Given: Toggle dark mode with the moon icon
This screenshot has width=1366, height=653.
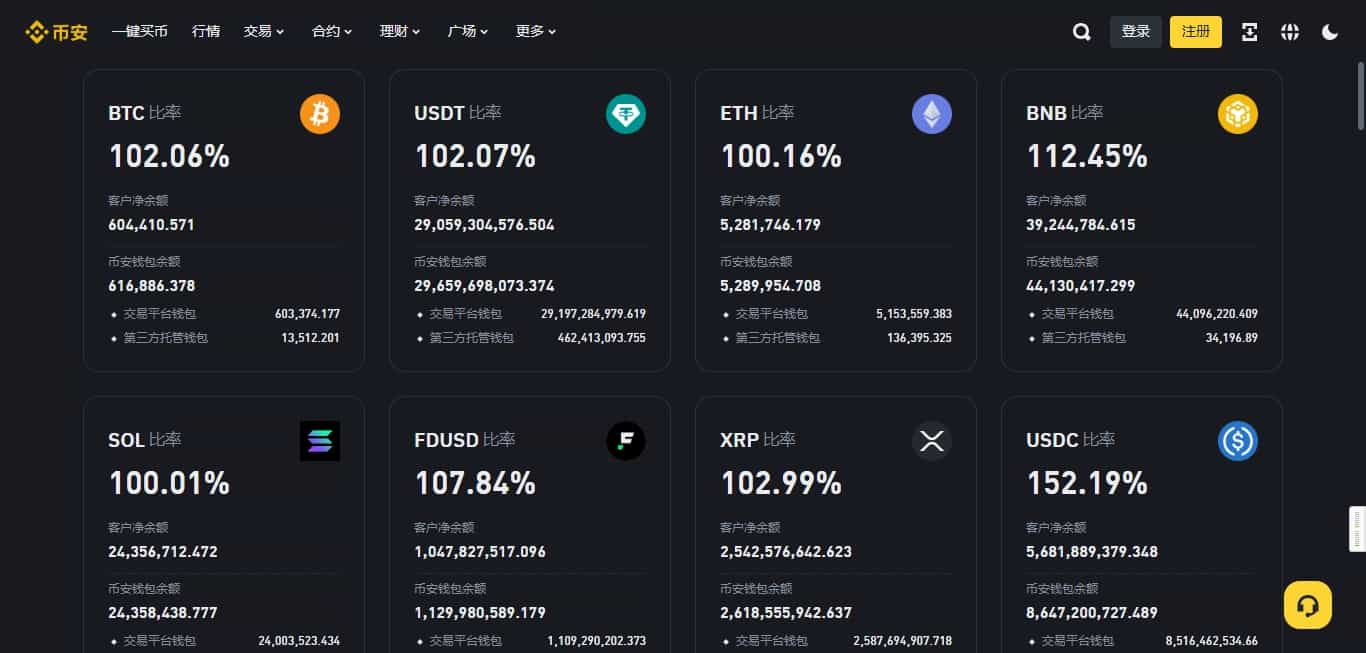Looking at the screenshot, I should (x=1330, y=31).
